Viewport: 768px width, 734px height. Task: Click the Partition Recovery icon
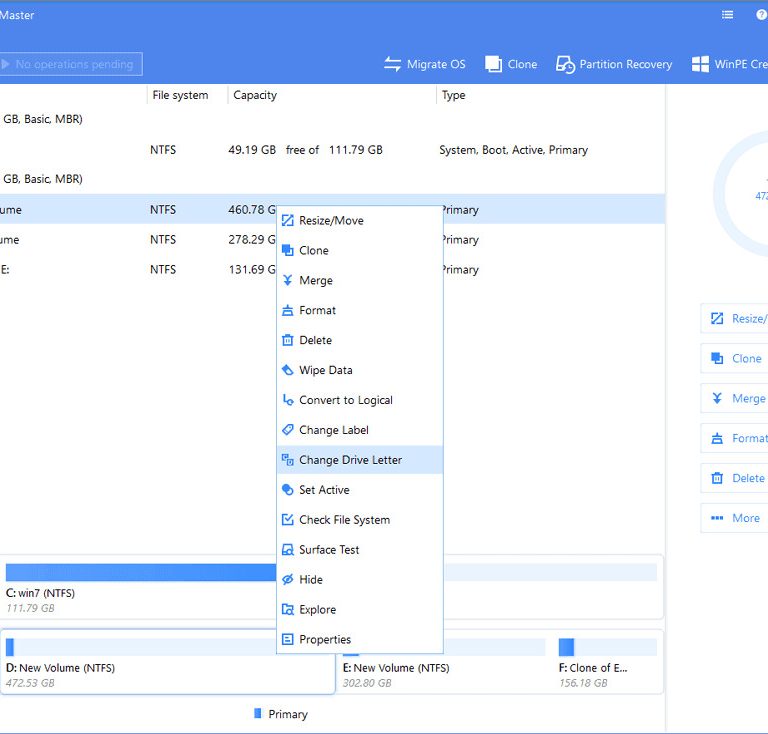(565, 64)
